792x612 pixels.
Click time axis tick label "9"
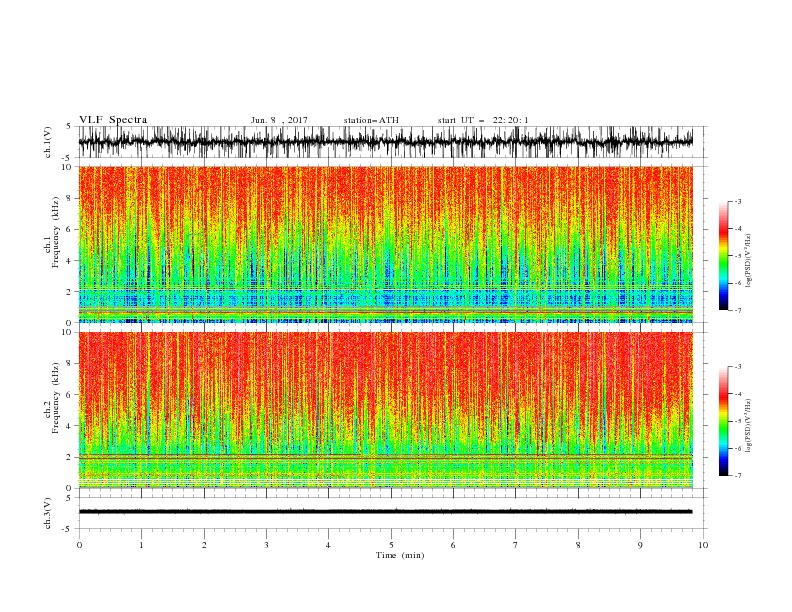click(x=640, y=545)
